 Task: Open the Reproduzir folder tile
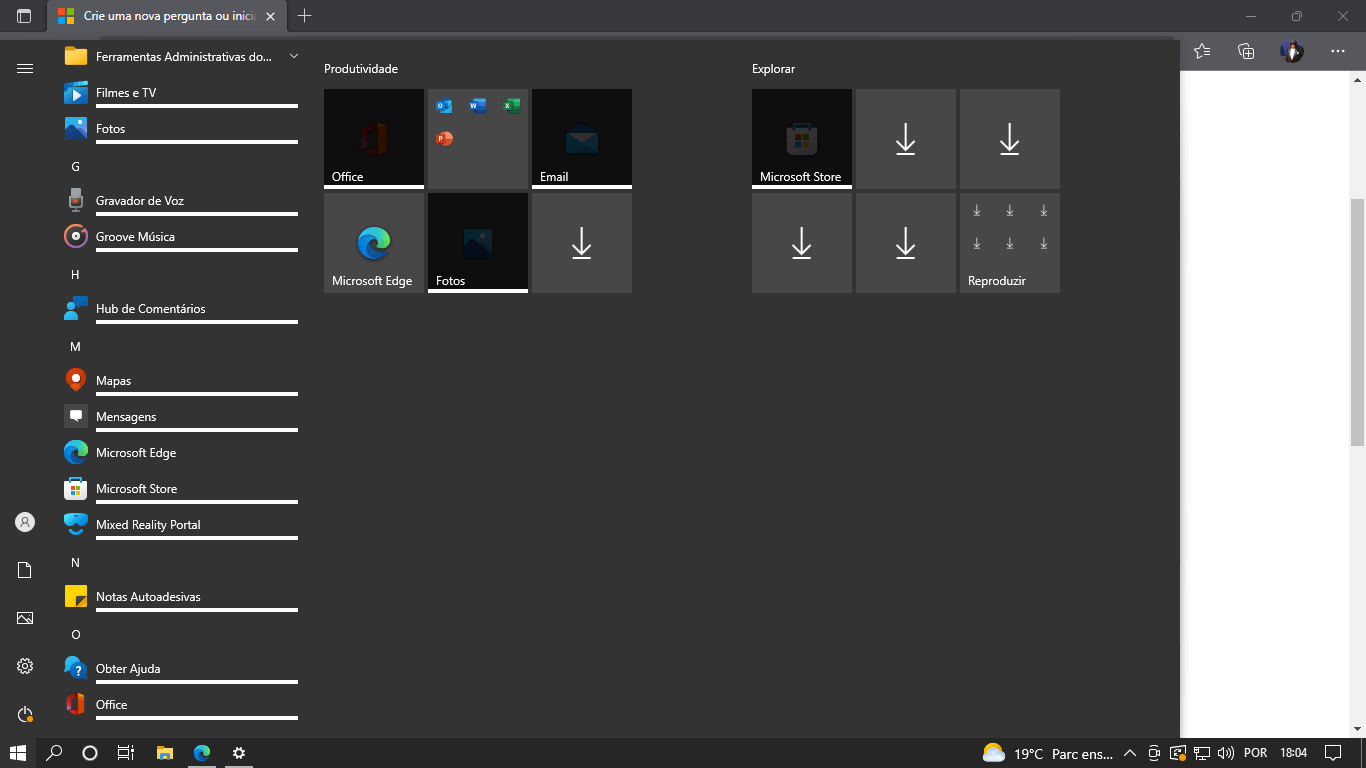coord(1010,243)
